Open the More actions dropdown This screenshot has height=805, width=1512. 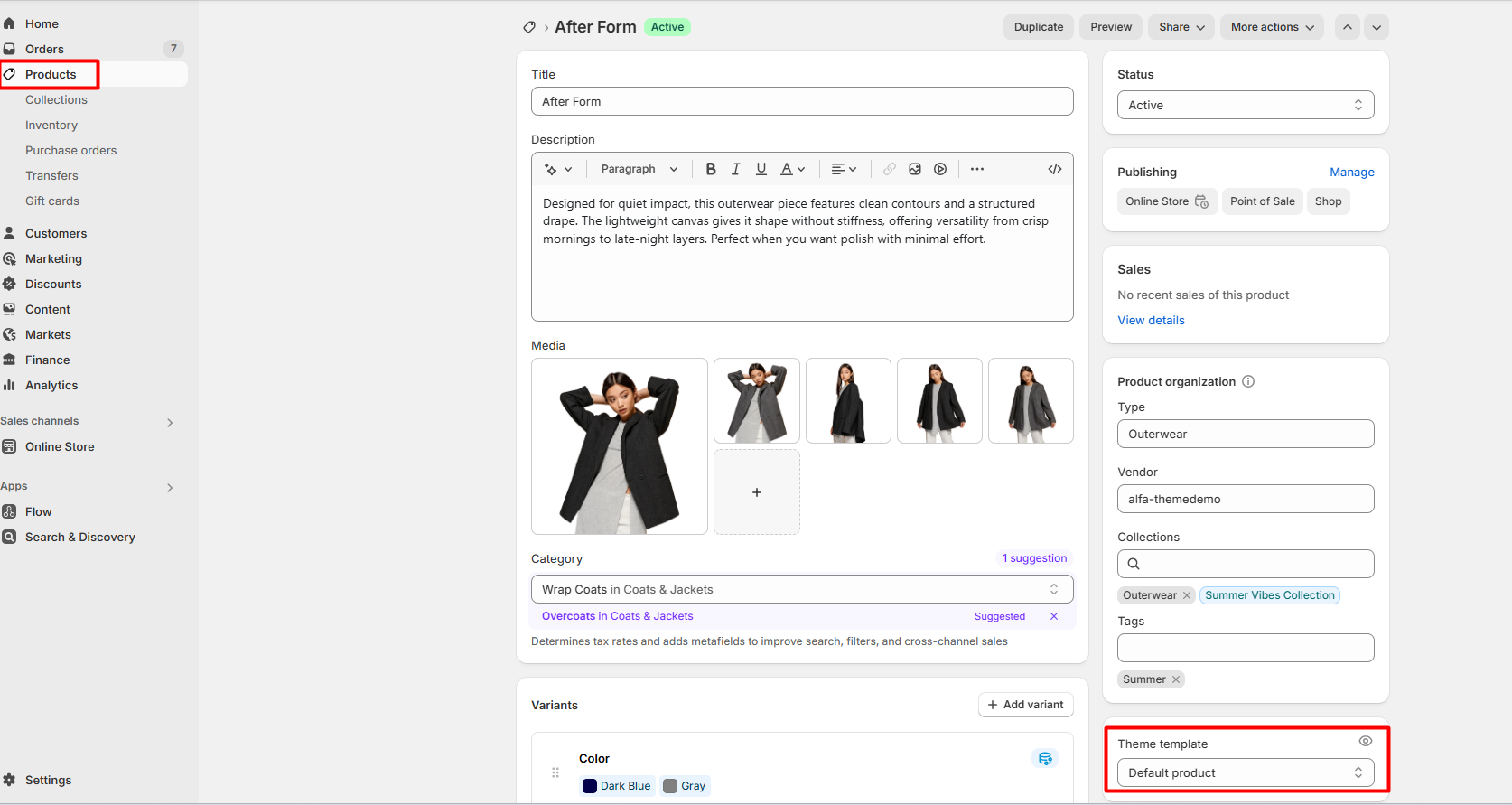point(1272,27)
